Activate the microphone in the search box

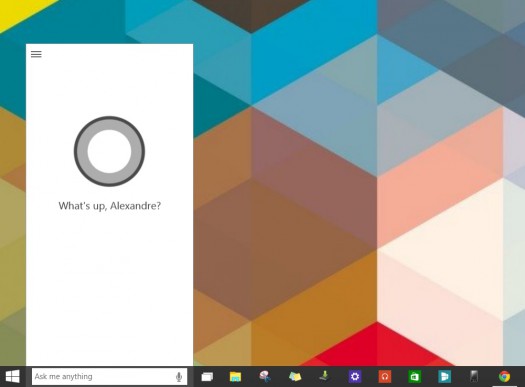(179, 377)
